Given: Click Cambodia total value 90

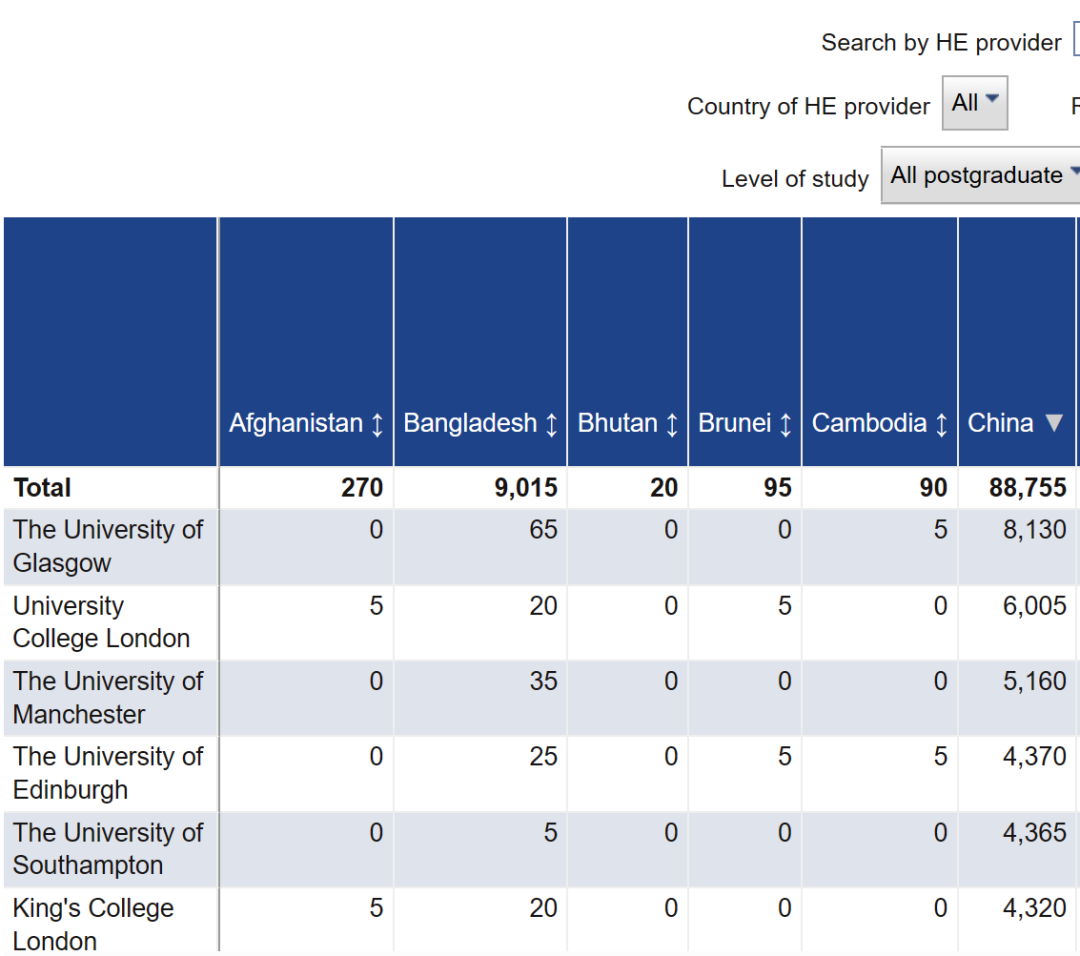Looking at the screenshot, I should 933,488.
